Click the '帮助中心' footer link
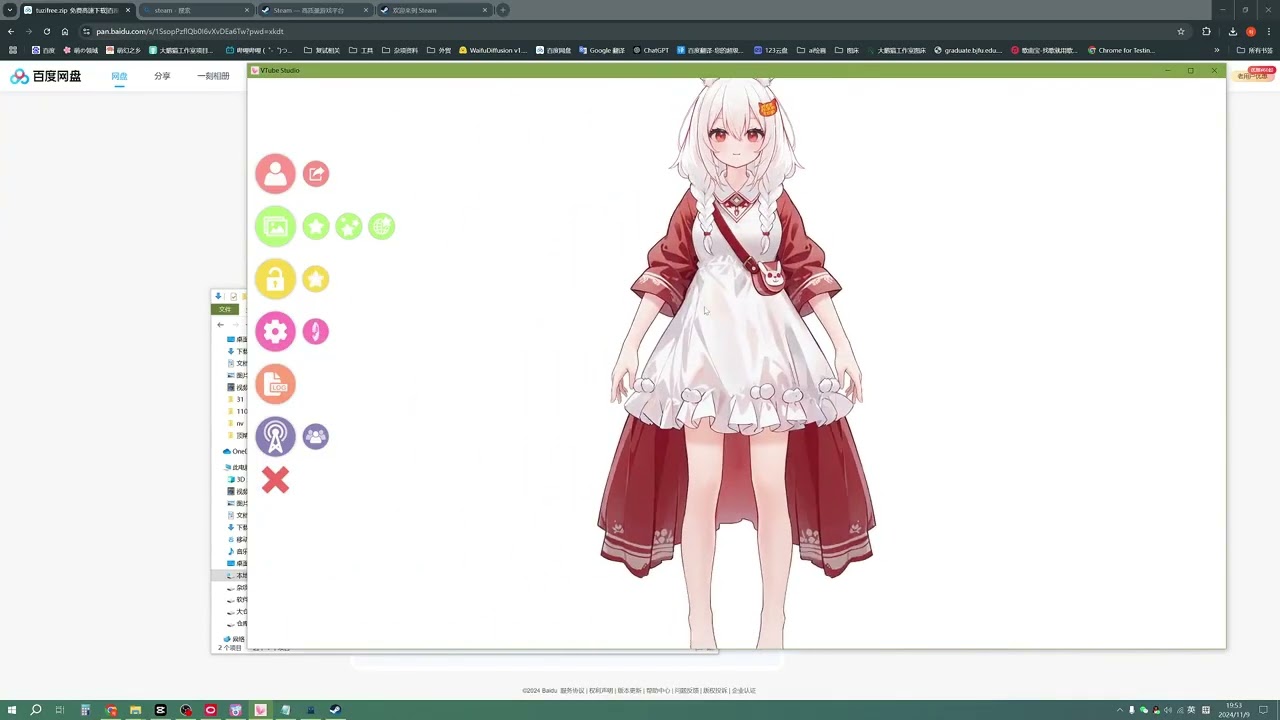 pos(658,691)
